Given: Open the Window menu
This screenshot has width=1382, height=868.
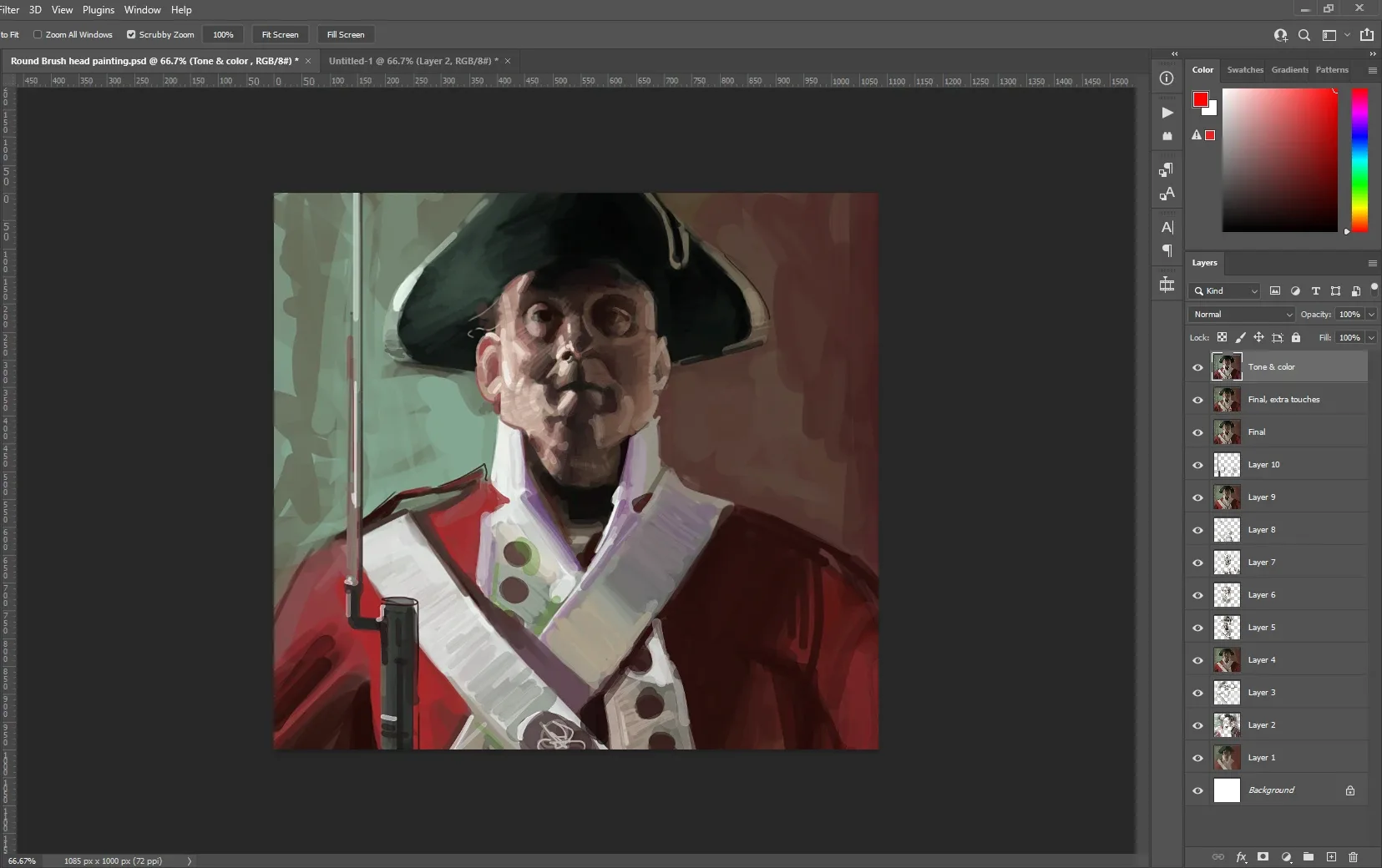Looking at the screenshot, I should (x=143, y=10).
